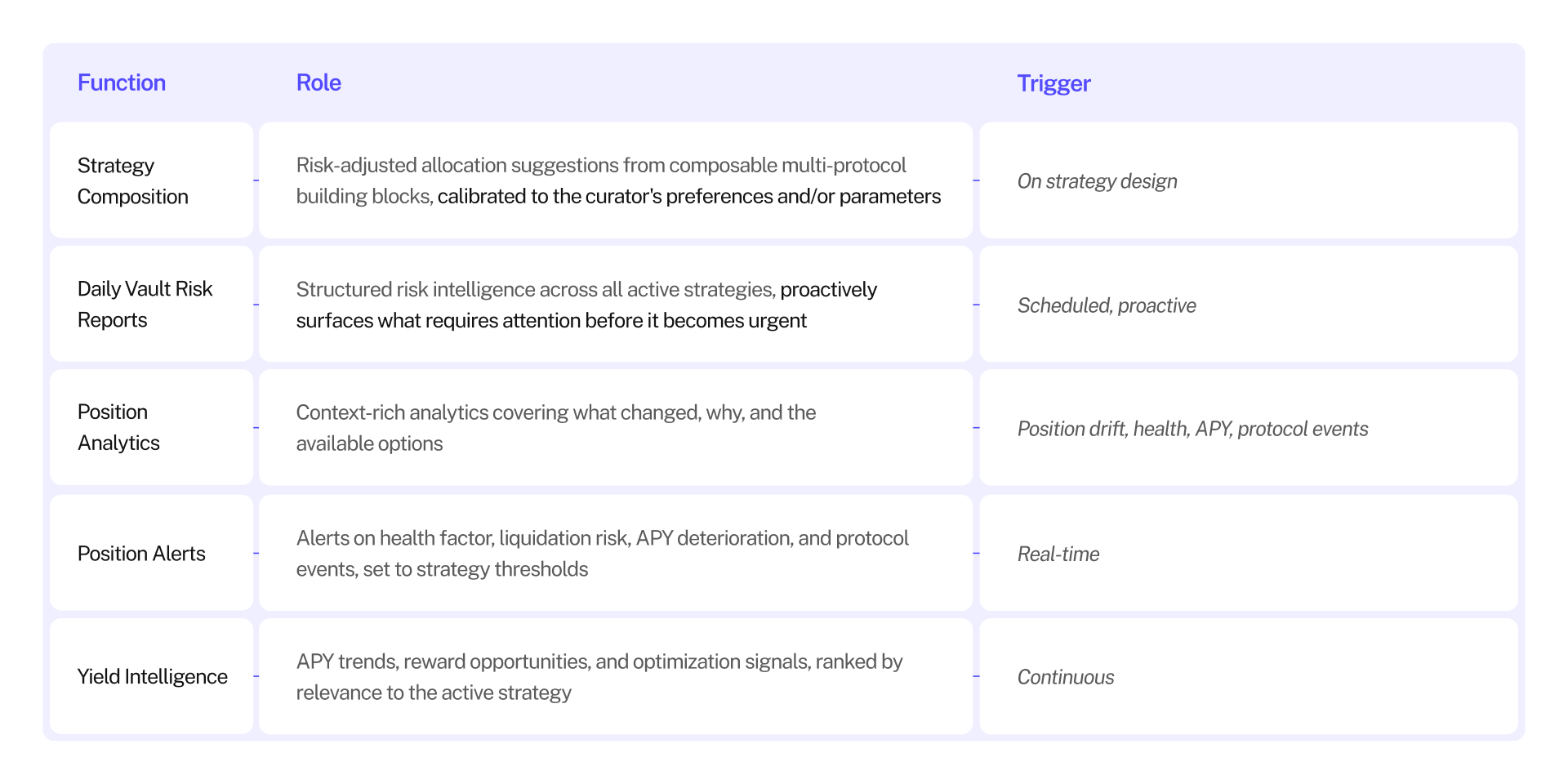This screenshot has height=784, width=1568.
Task: Select the Daily Vault Risk Reports cell
Action: [x=152, y=304]
